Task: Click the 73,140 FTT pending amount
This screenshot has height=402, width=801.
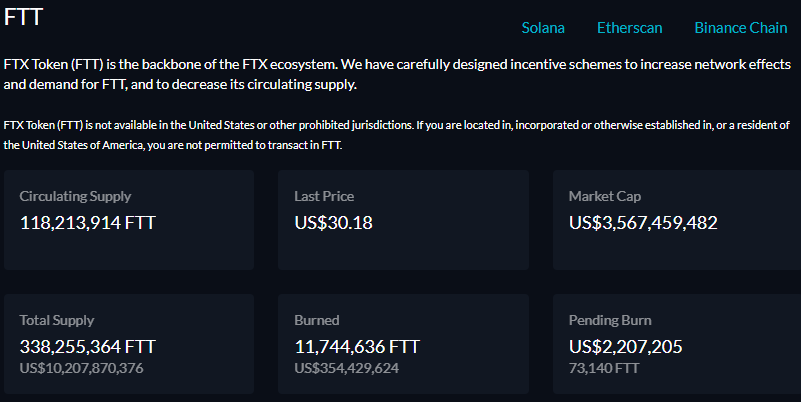Action: click(604, 368)
